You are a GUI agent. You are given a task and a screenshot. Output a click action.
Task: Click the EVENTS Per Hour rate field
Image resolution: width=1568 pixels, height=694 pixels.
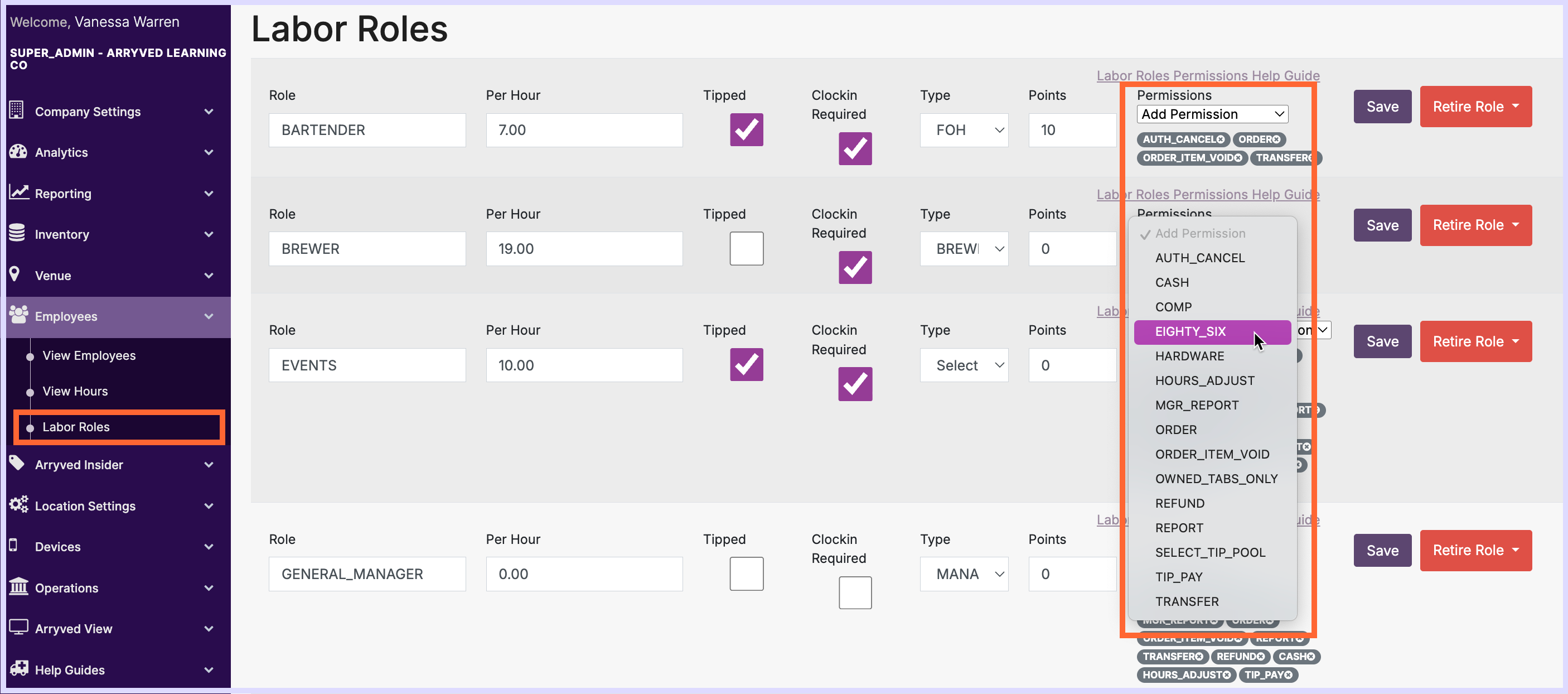pos(584,365)
